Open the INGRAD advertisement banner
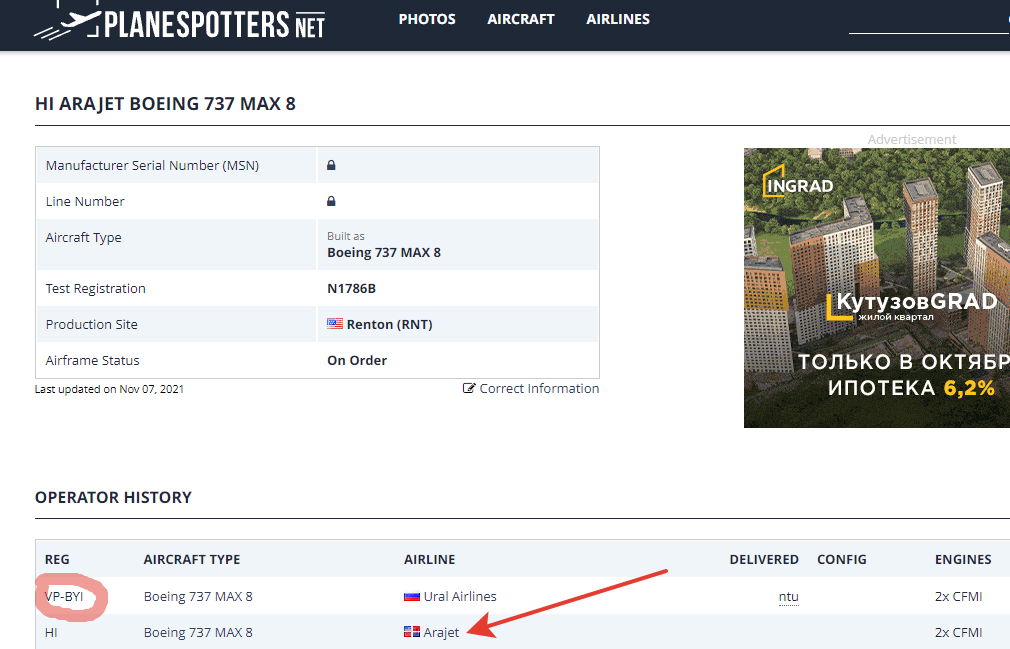1010x649 pixels. [x=877, y=288]
